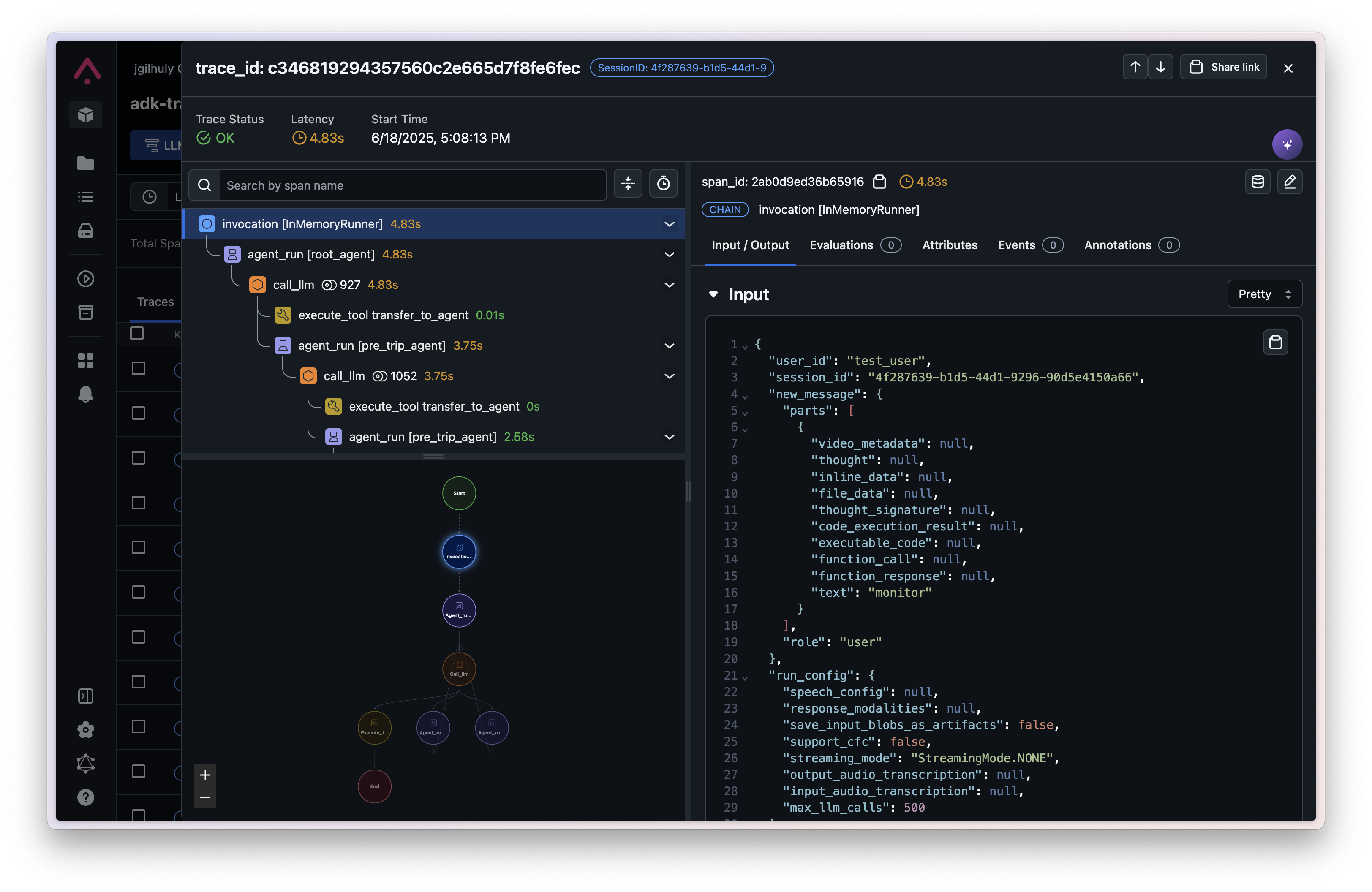Go to the next trace with the down arrow
This screenshot has width=1372, height=892.
point(1160,68)
